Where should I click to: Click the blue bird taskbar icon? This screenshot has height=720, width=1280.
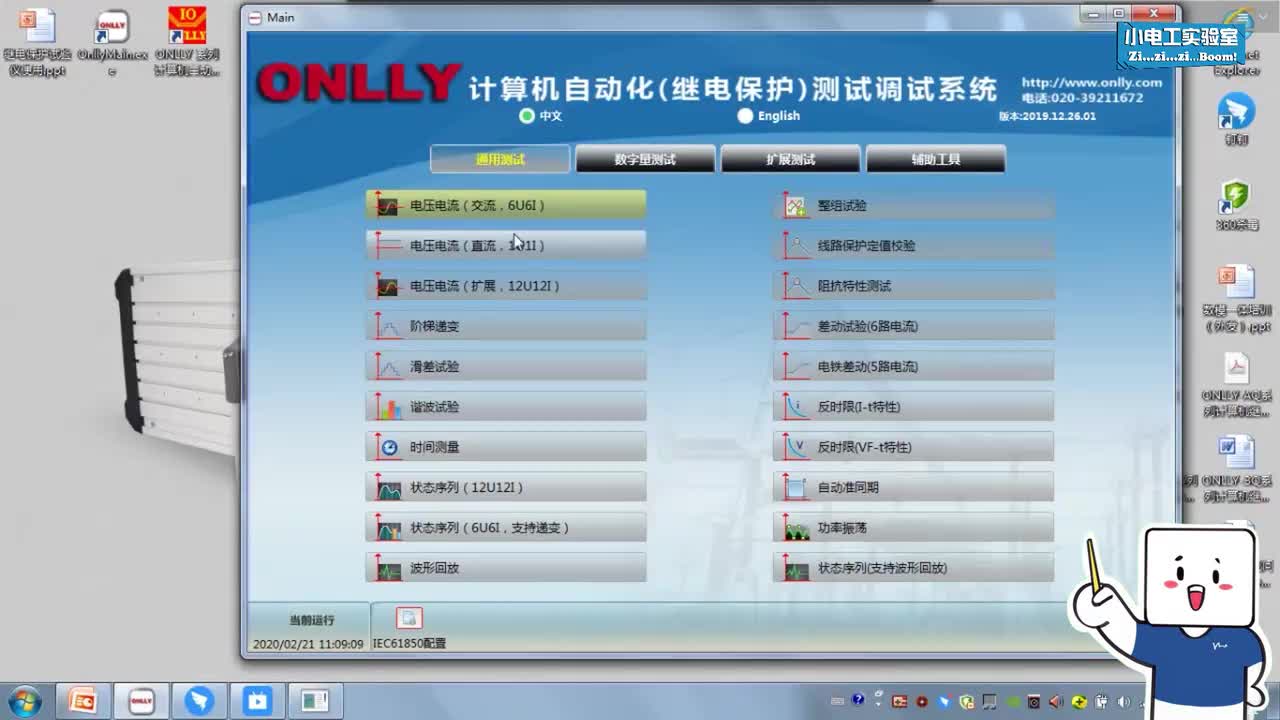(199, 701)
